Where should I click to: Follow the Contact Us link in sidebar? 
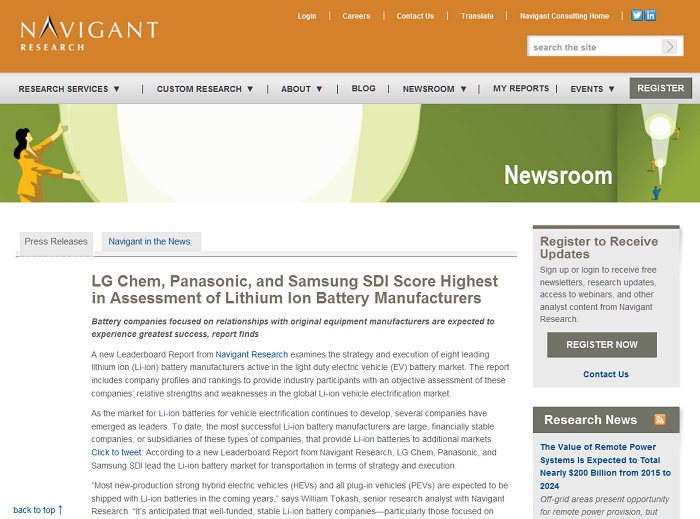(606, 375)
